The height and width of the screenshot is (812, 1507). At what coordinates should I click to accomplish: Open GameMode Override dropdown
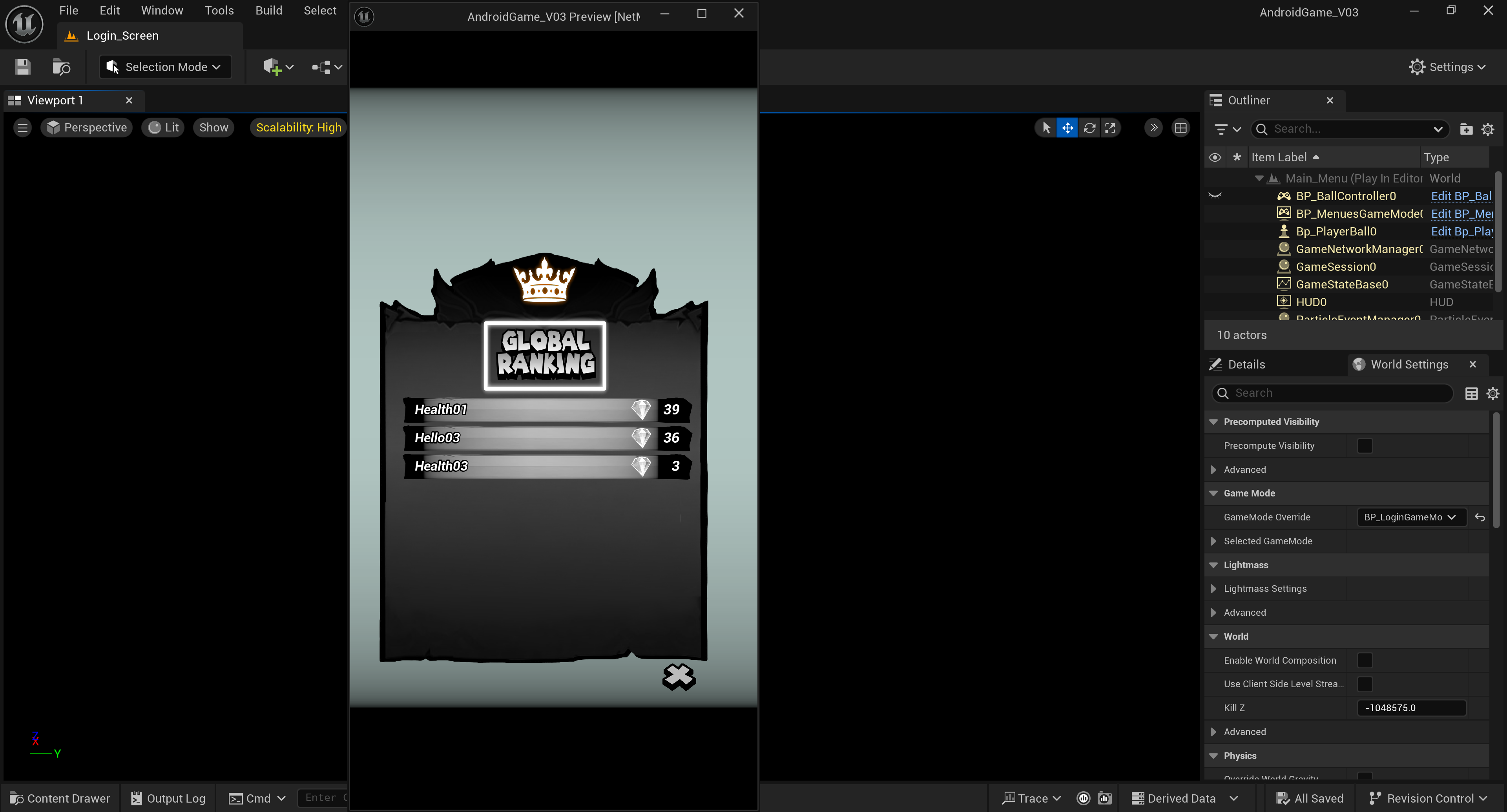[x=1410, y=517]
